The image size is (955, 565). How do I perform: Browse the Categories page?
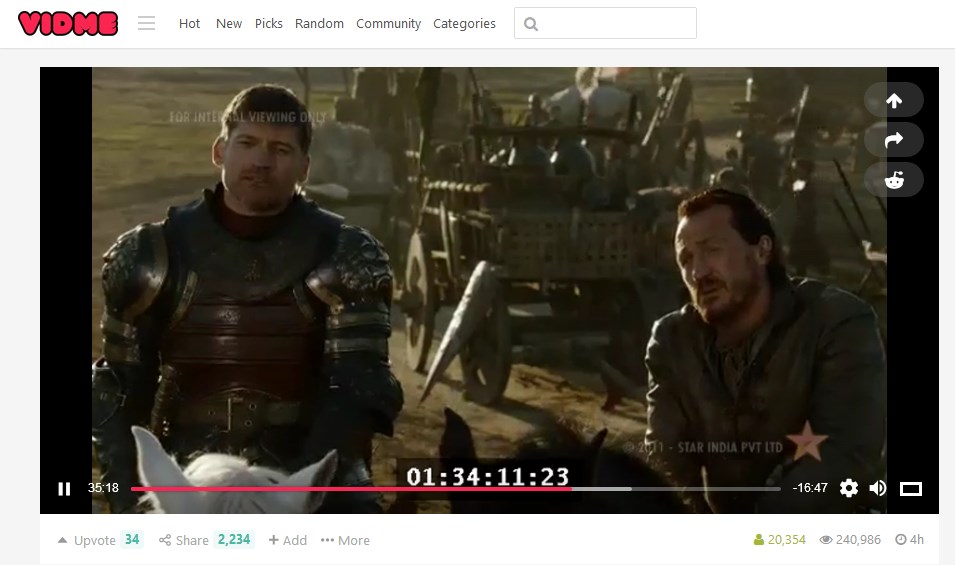point(464,23)
